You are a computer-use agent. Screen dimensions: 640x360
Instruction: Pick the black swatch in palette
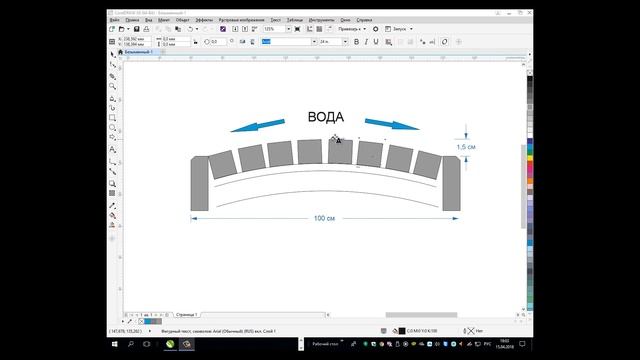point(530,79)
